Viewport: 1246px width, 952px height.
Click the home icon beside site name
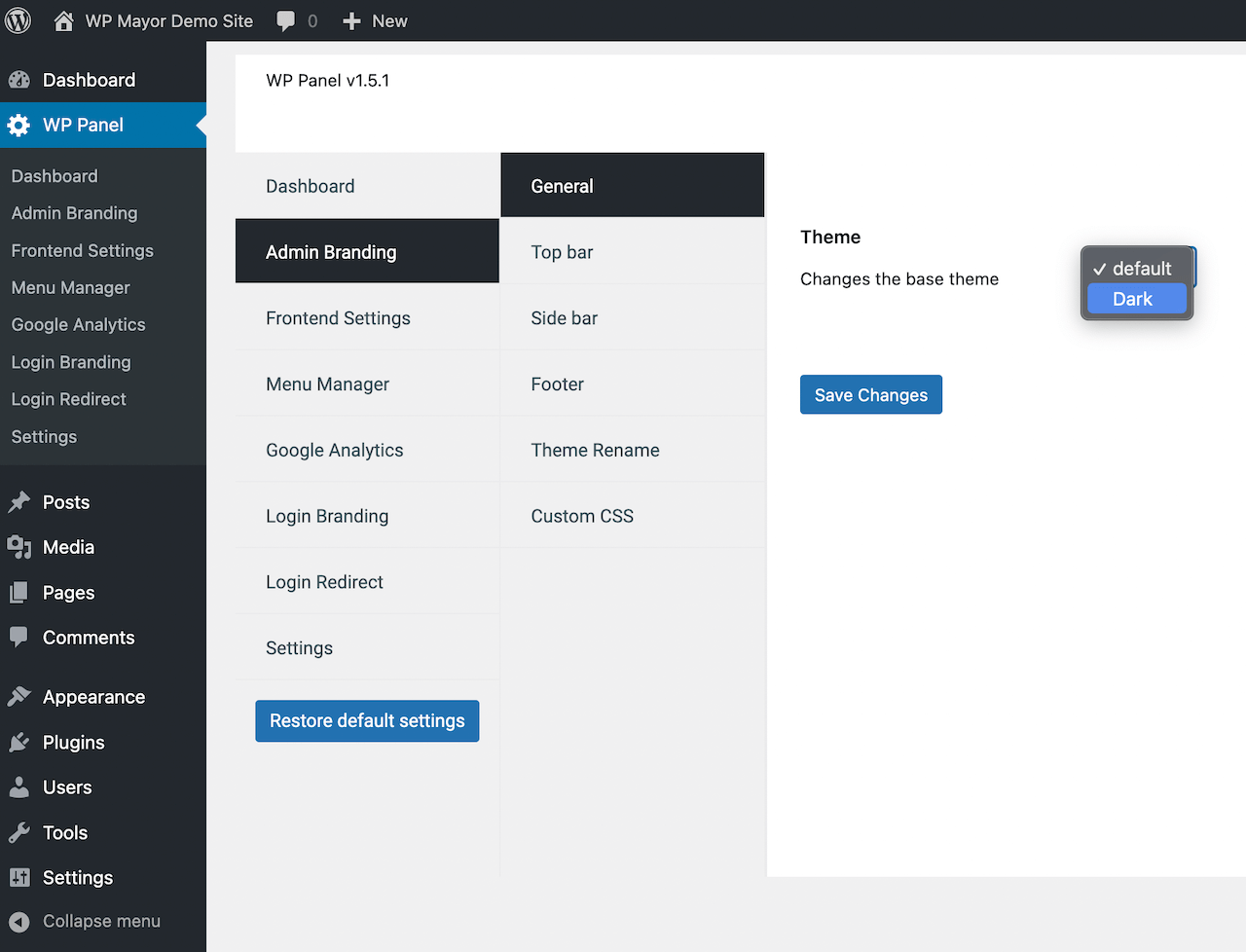coord(63,20)
